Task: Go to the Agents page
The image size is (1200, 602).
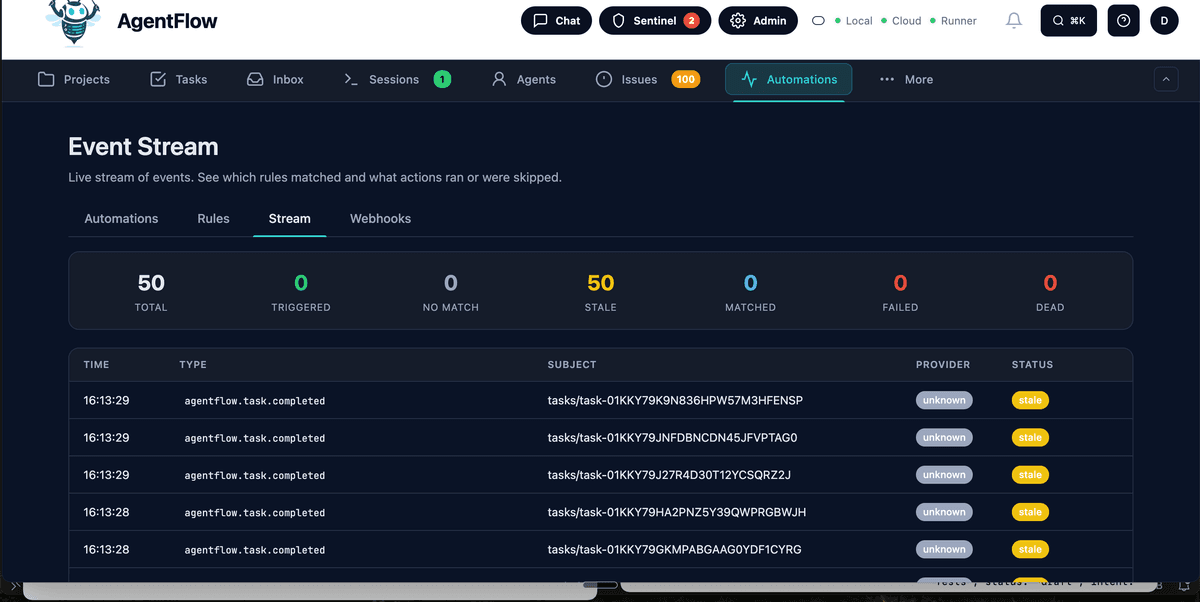Action: click(x=524, y=79)
